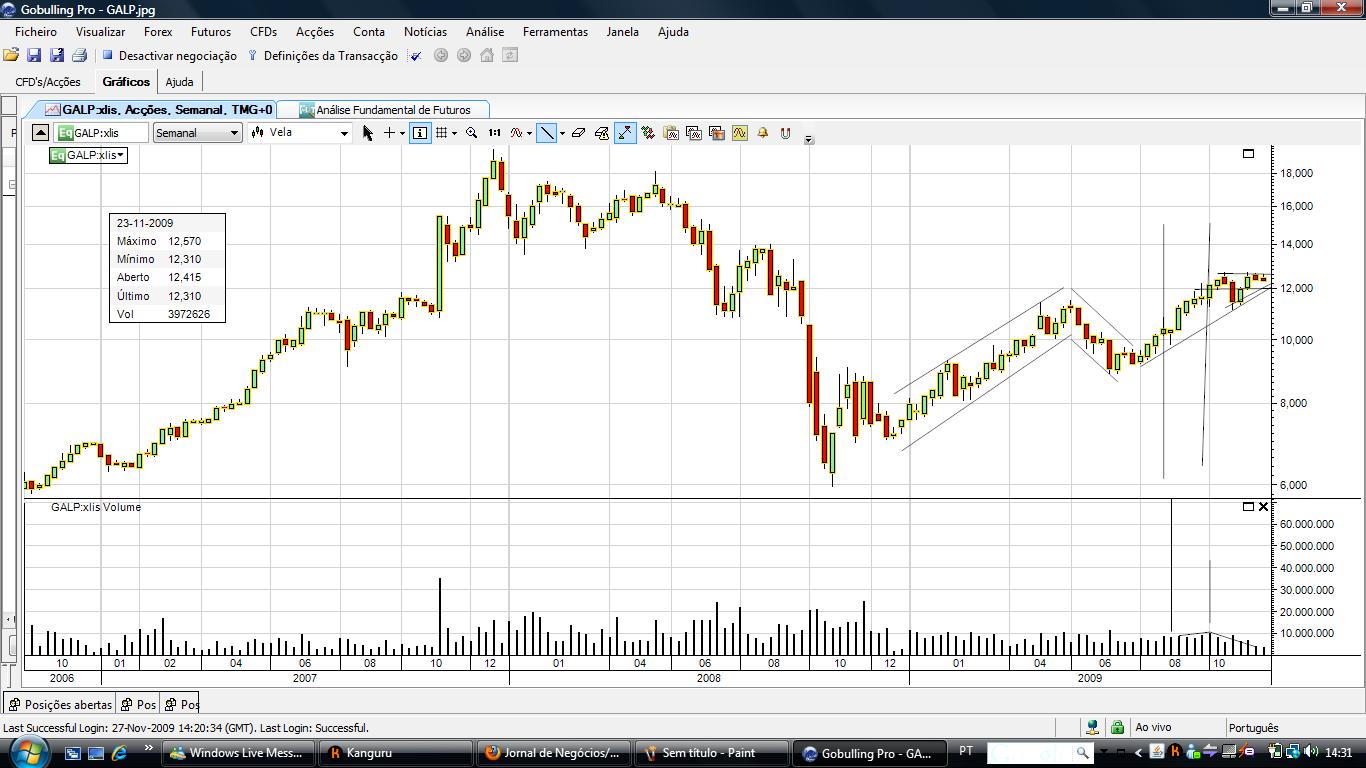Click the grid lines icon
The image size is (1366, 768).
click(x=441, y=133)
